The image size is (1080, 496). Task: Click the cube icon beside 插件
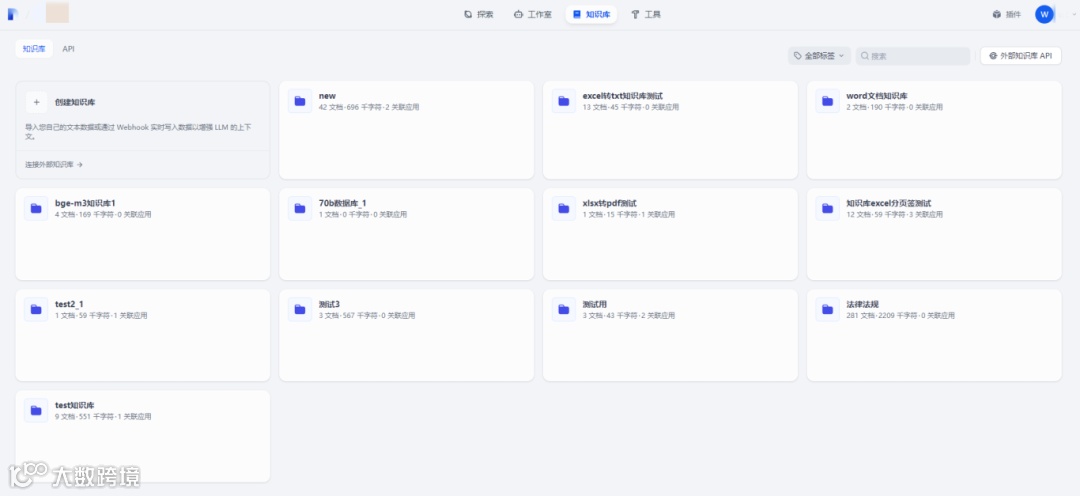996,14
